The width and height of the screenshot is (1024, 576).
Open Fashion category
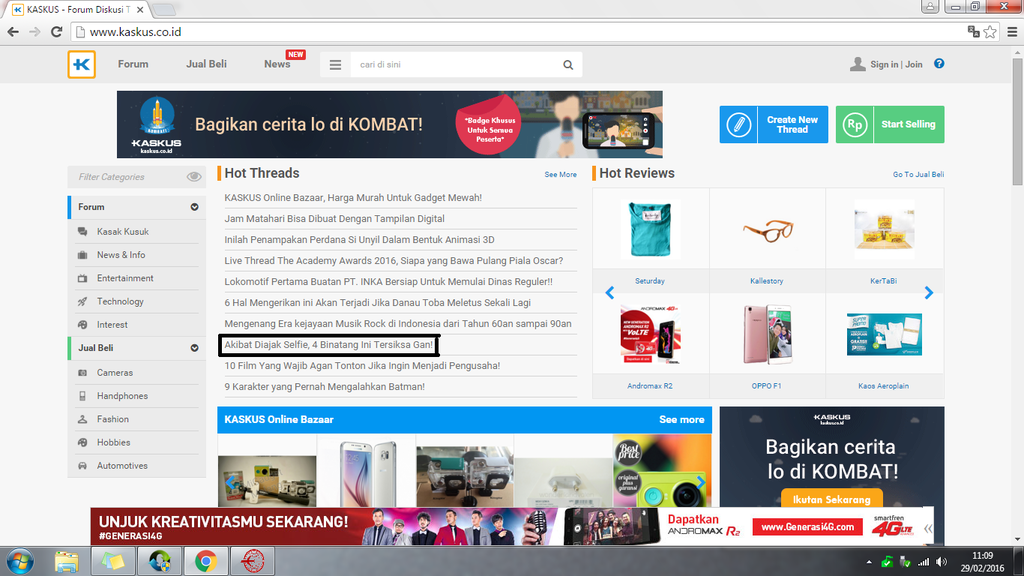click(x=113, y=419)
